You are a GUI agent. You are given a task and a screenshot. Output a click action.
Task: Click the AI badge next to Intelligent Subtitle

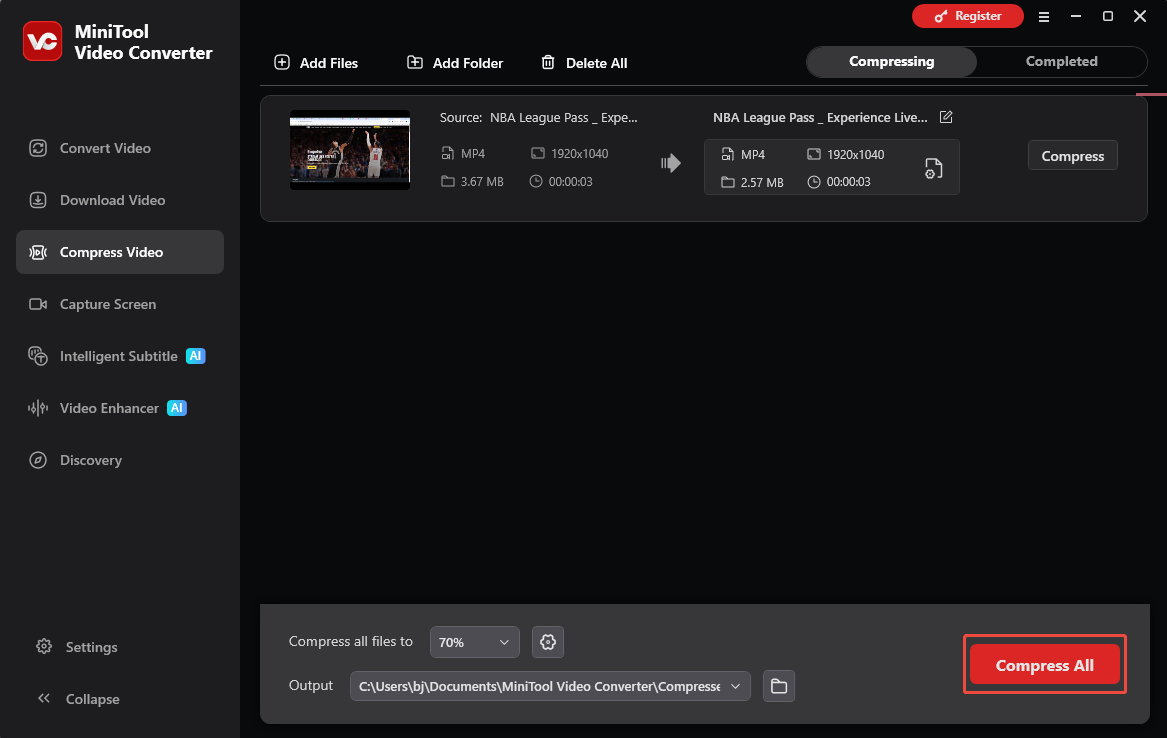pyautogui.click(x=196, y=356)
